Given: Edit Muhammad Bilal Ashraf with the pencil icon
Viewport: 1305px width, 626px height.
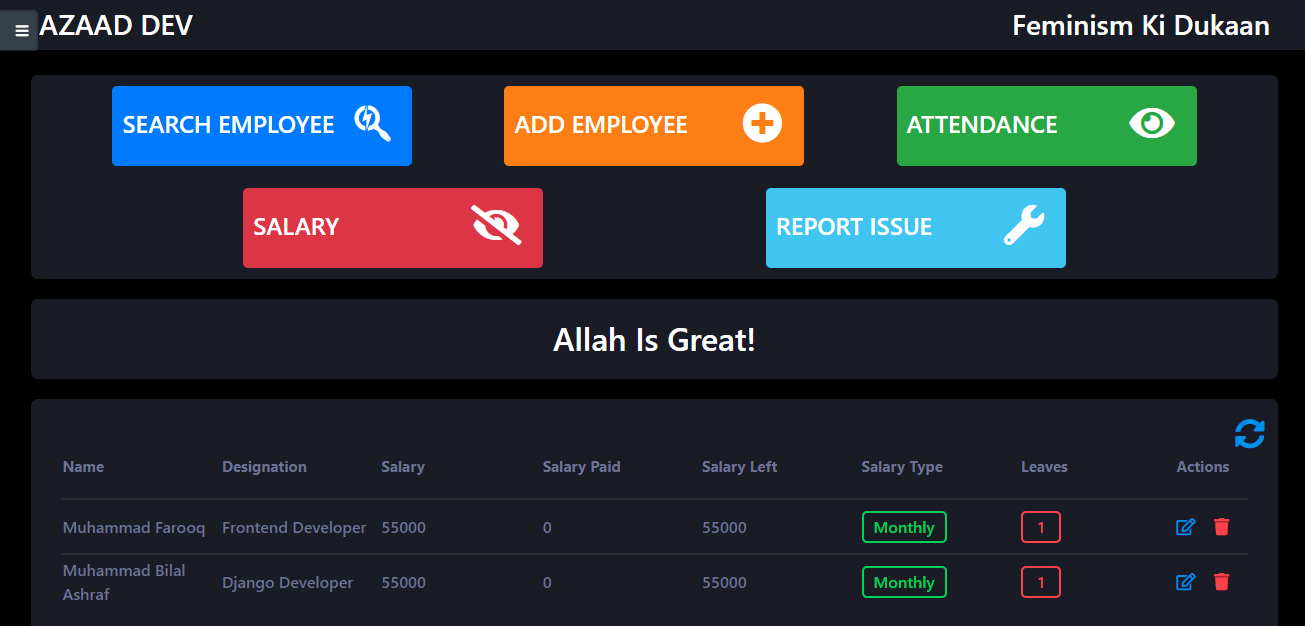Looking at the screenshot, I should tap(1185, 581).
